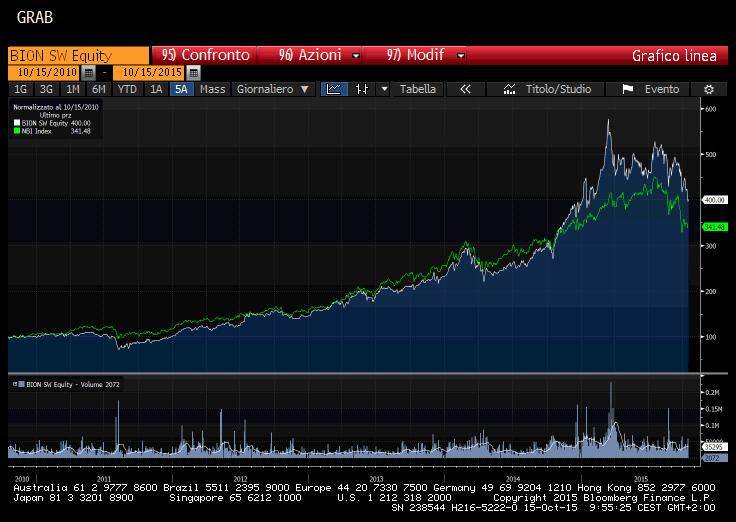Click the Titolo/Studio chart icon
Screen dimensions: 736x522
(x=509, y=89)
